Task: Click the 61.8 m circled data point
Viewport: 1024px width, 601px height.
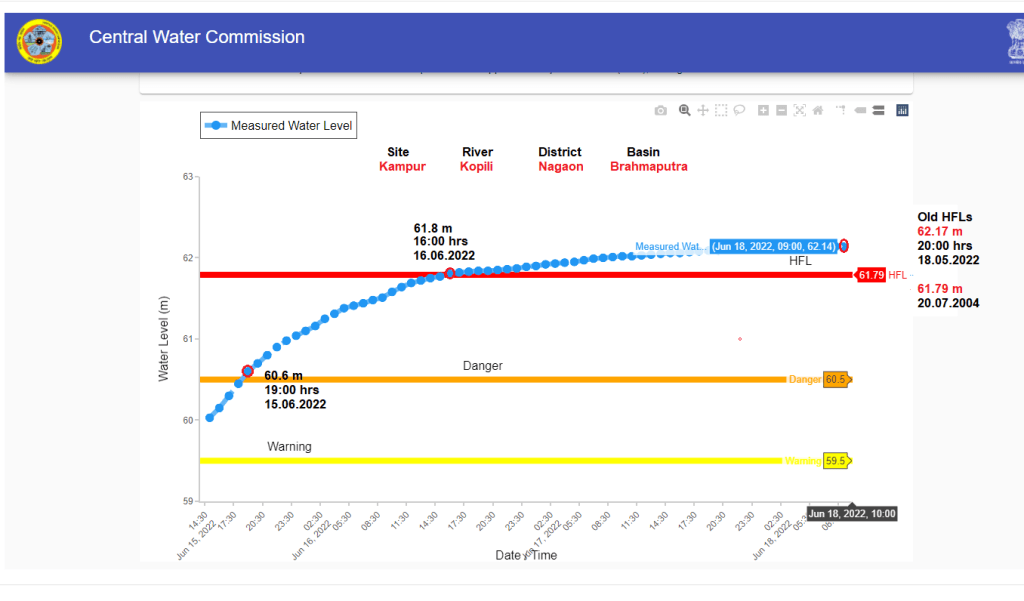Action: coord(450,273)
